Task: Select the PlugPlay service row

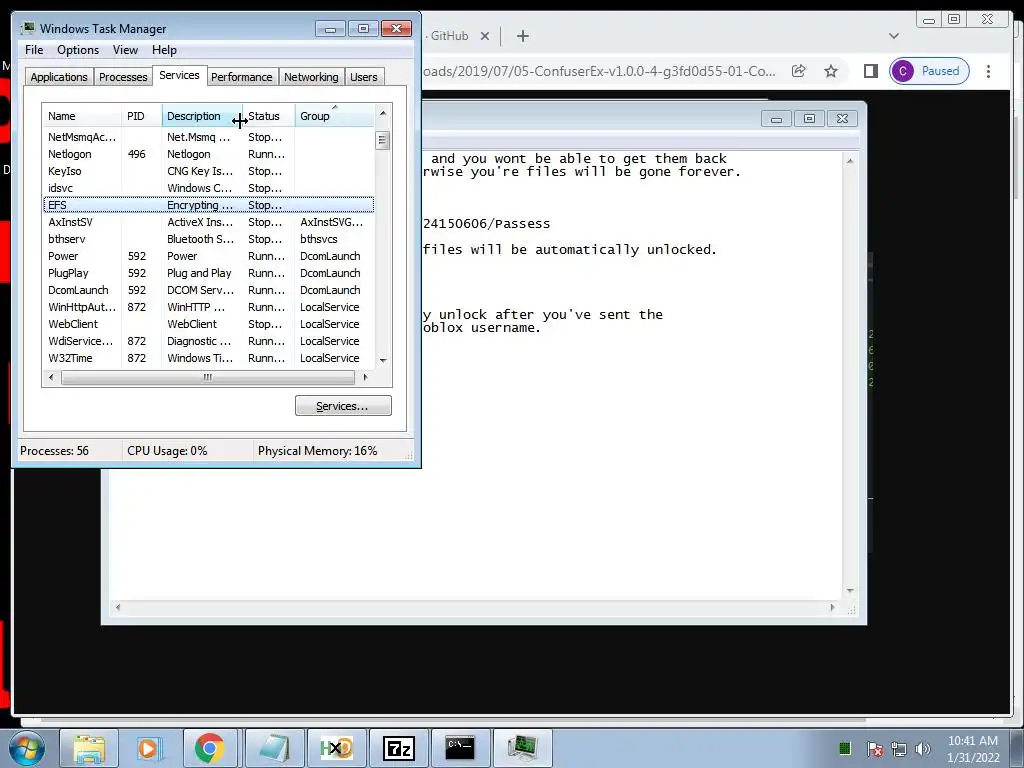Action: click(x=208, y=273)
